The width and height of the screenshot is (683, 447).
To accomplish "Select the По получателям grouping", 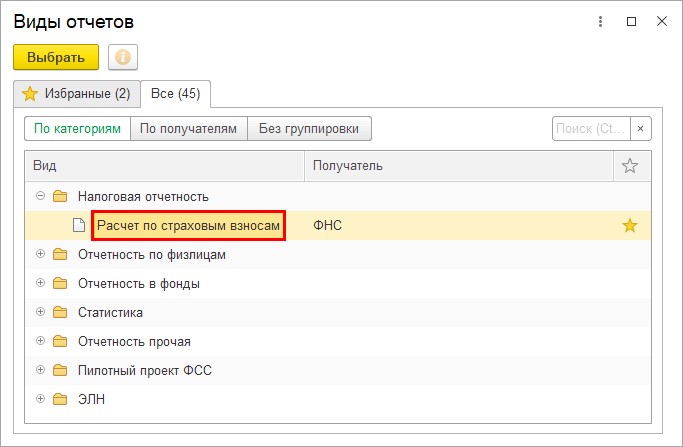I will point(189,129).
